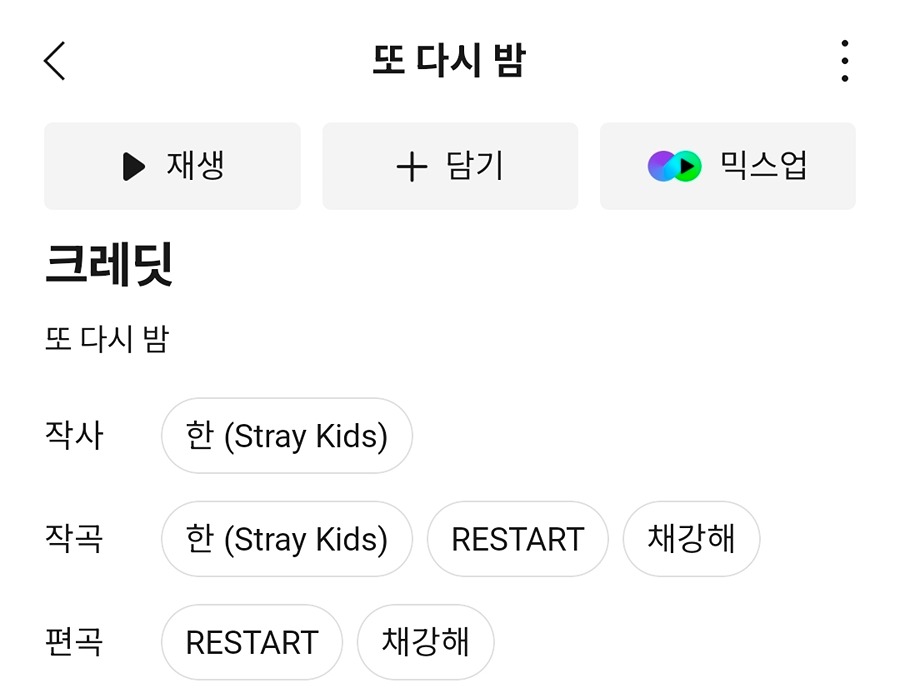The width and height of the screenshot is (900, 693).
Task: Tap the 작곡 label
Action: click(74, 539)
